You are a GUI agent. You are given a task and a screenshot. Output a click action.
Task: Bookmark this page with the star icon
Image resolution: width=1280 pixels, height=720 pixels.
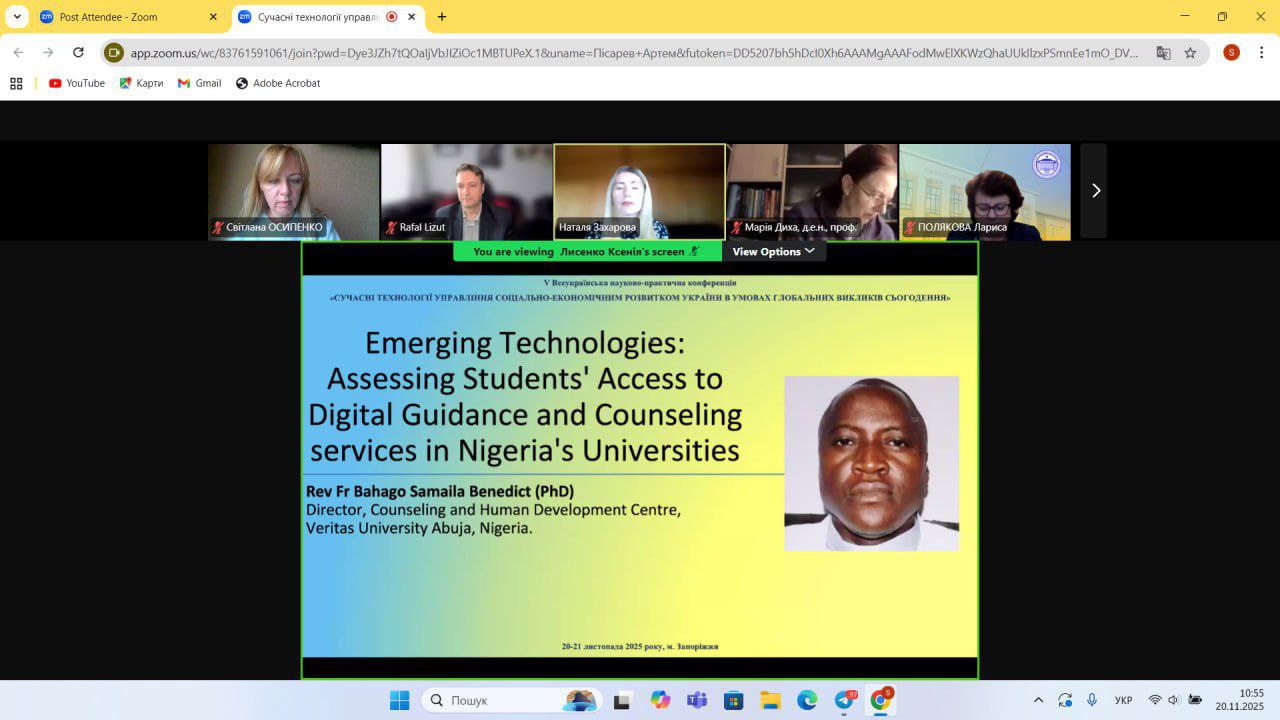[x=1190, y=53]
